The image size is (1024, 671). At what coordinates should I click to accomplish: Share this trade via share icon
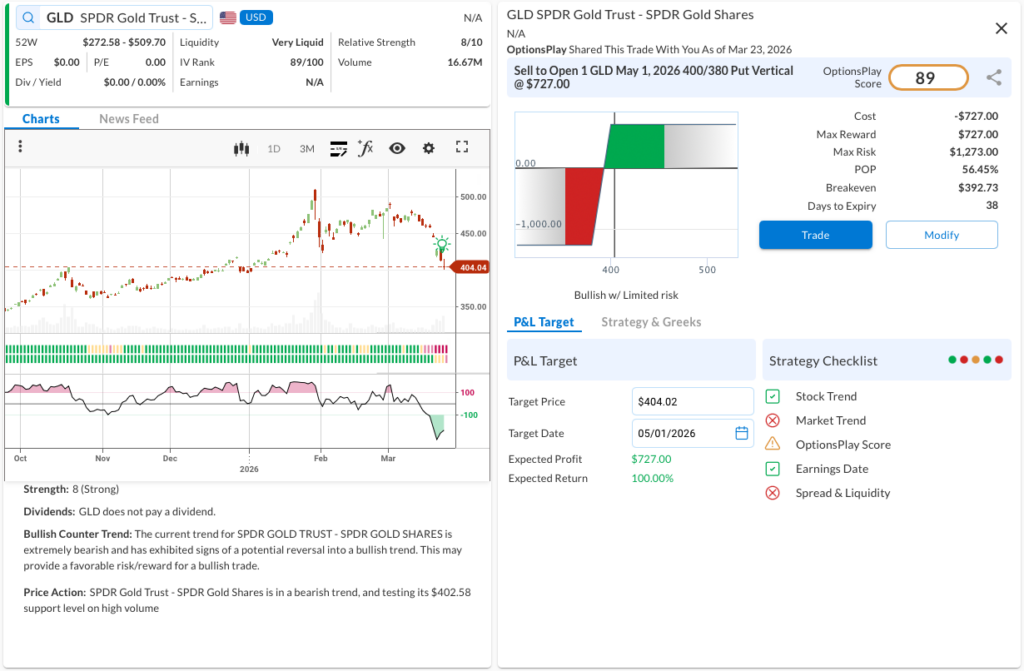pyautogui.click(x=993, y=78)
